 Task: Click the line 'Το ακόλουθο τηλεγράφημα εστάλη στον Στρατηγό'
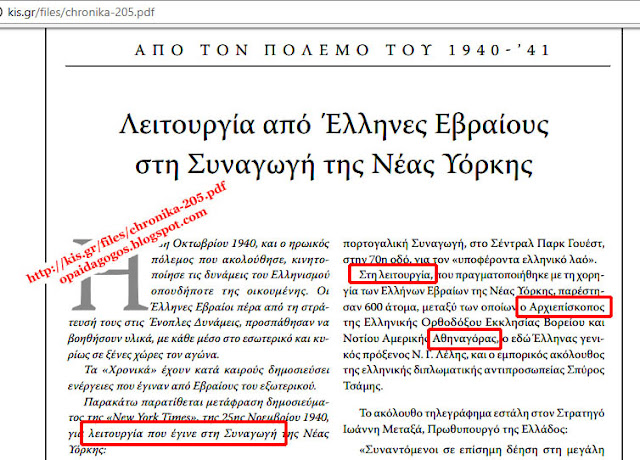pos(482,413)
